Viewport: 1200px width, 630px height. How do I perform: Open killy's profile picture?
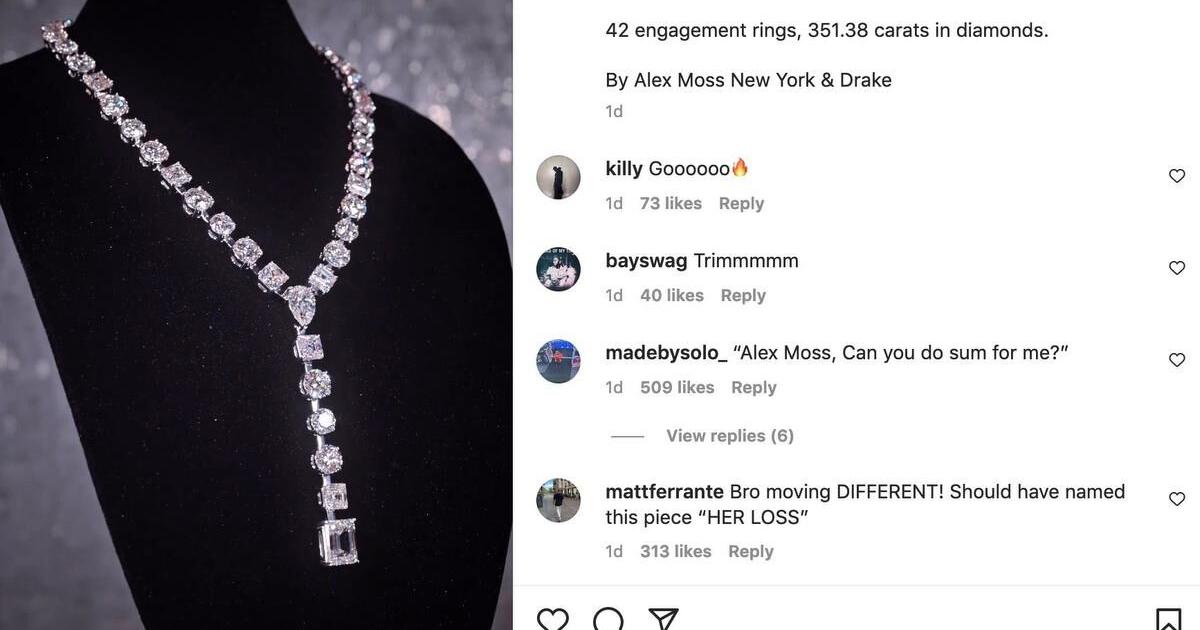[x=558, y=177]
